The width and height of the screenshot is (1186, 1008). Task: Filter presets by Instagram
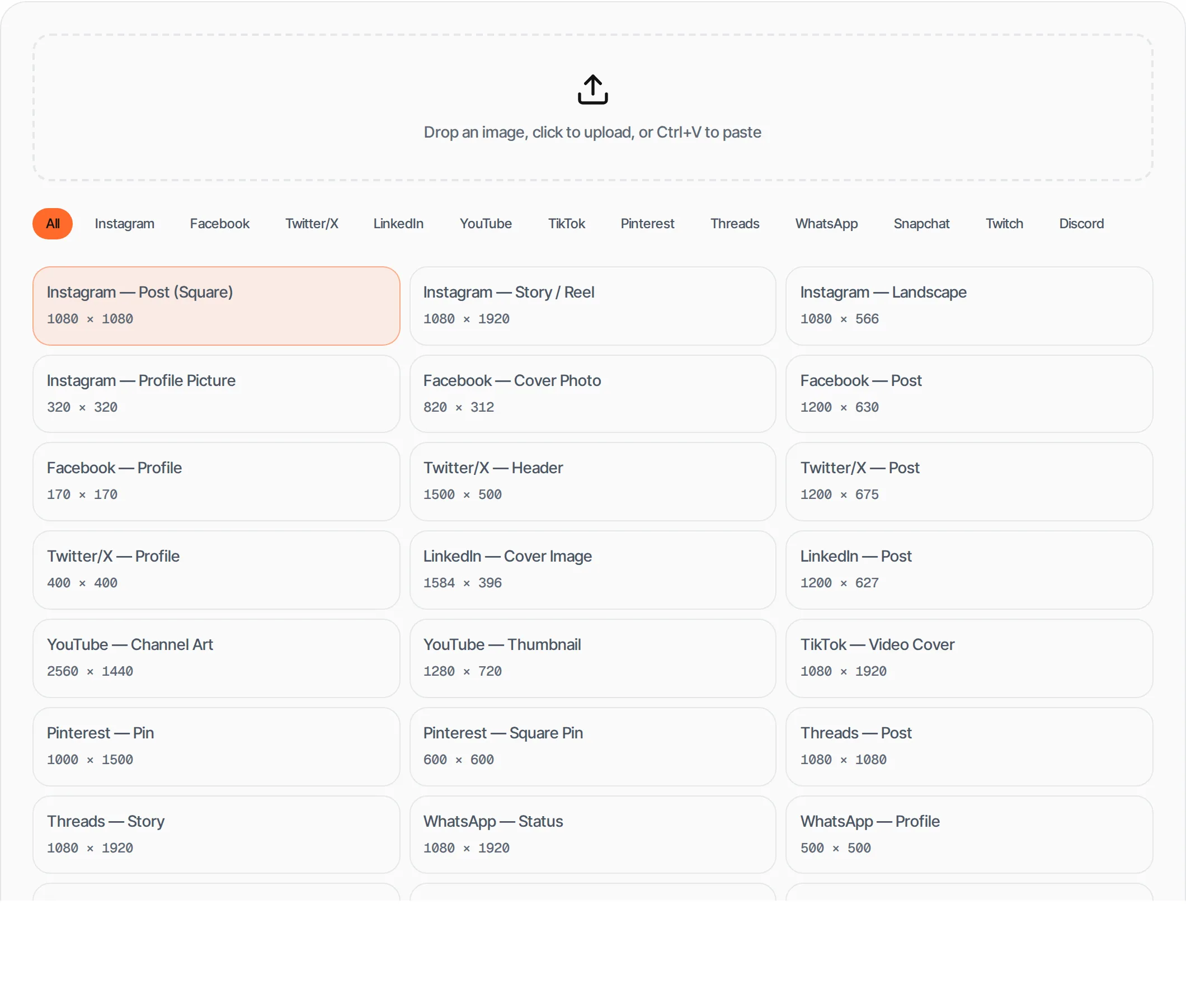[125, 223]
